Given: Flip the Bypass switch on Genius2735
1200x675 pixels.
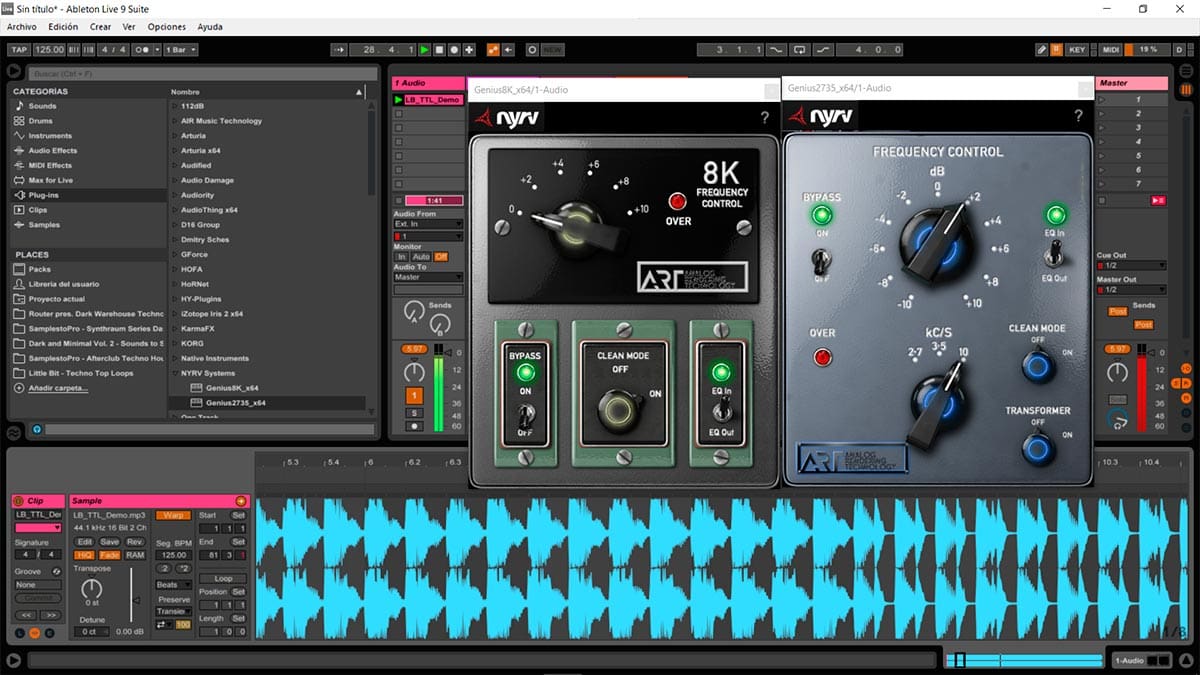Looking at the screenshot, I should pos(822,262).
